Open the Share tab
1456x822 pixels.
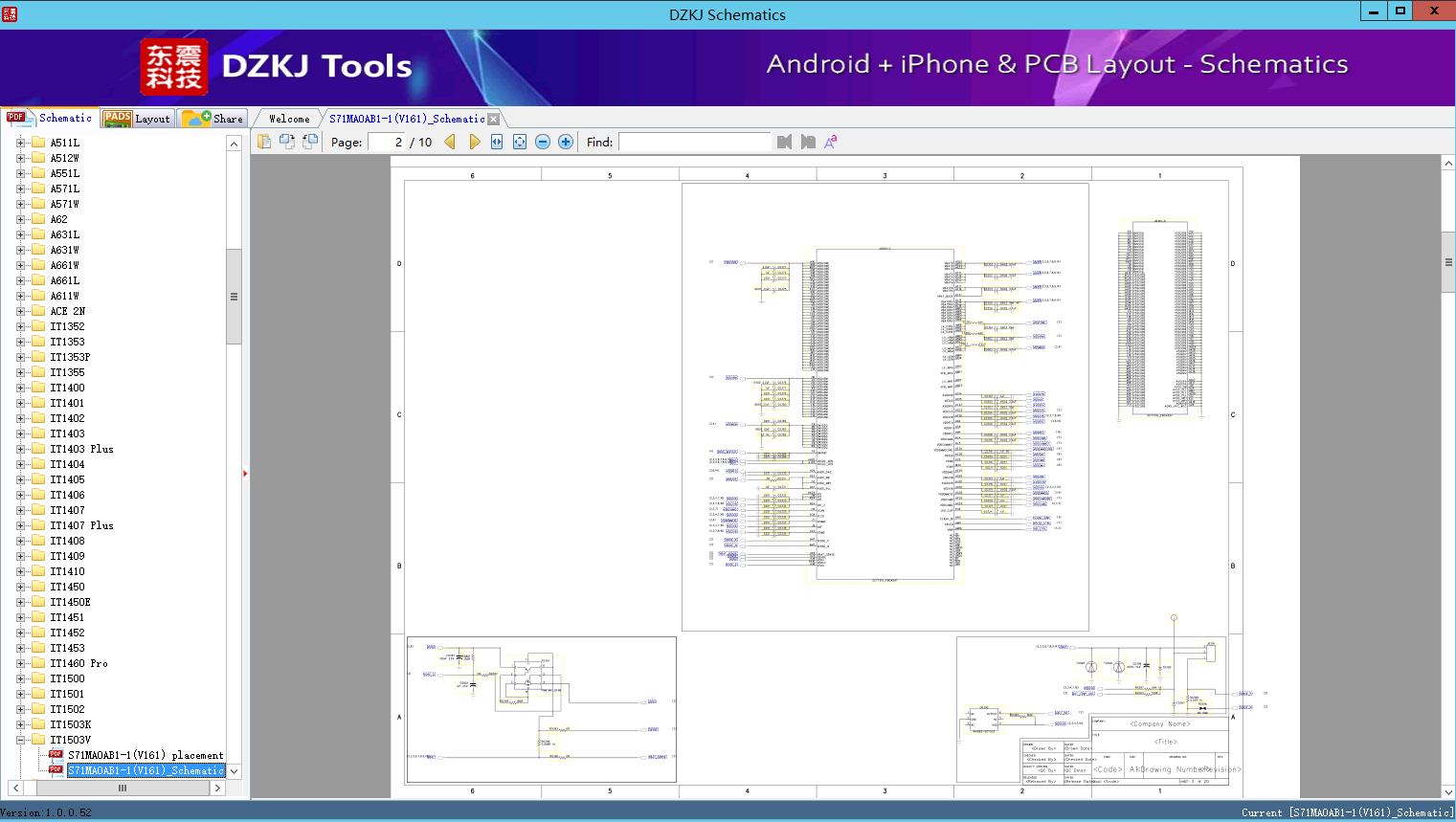click(213, 119)
